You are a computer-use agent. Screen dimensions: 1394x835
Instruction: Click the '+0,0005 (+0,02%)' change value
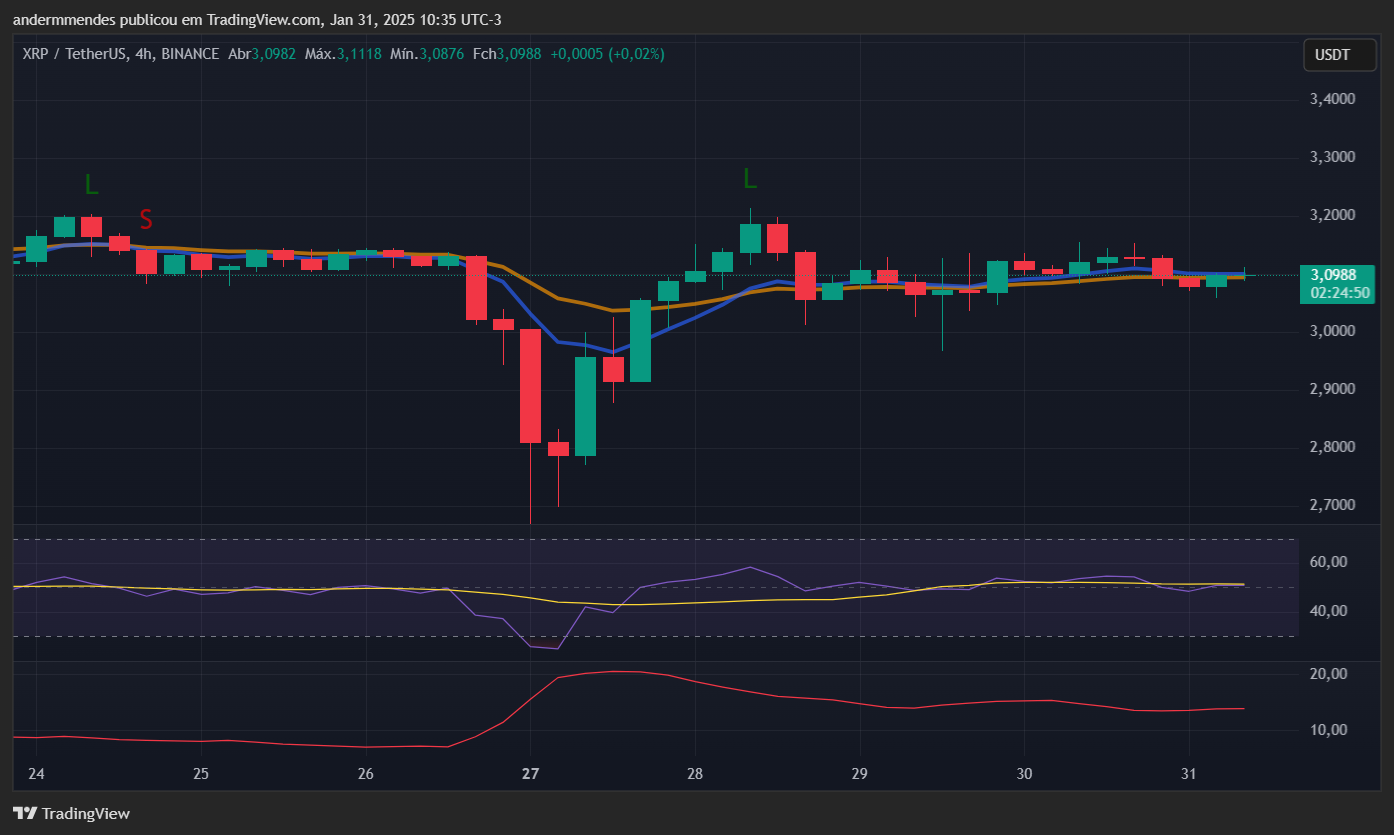tap(606, 54)
